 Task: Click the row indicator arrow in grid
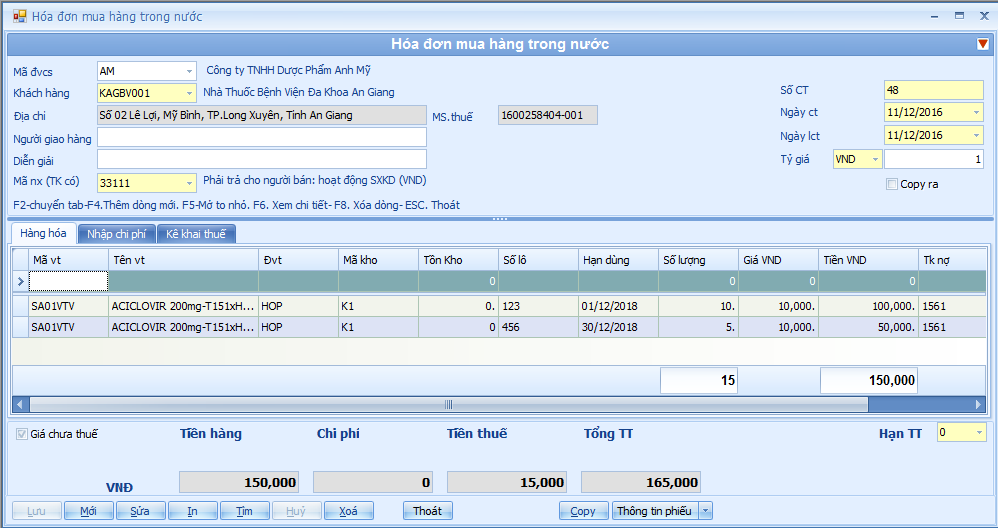pyautogui.click(x=19, y=282)
